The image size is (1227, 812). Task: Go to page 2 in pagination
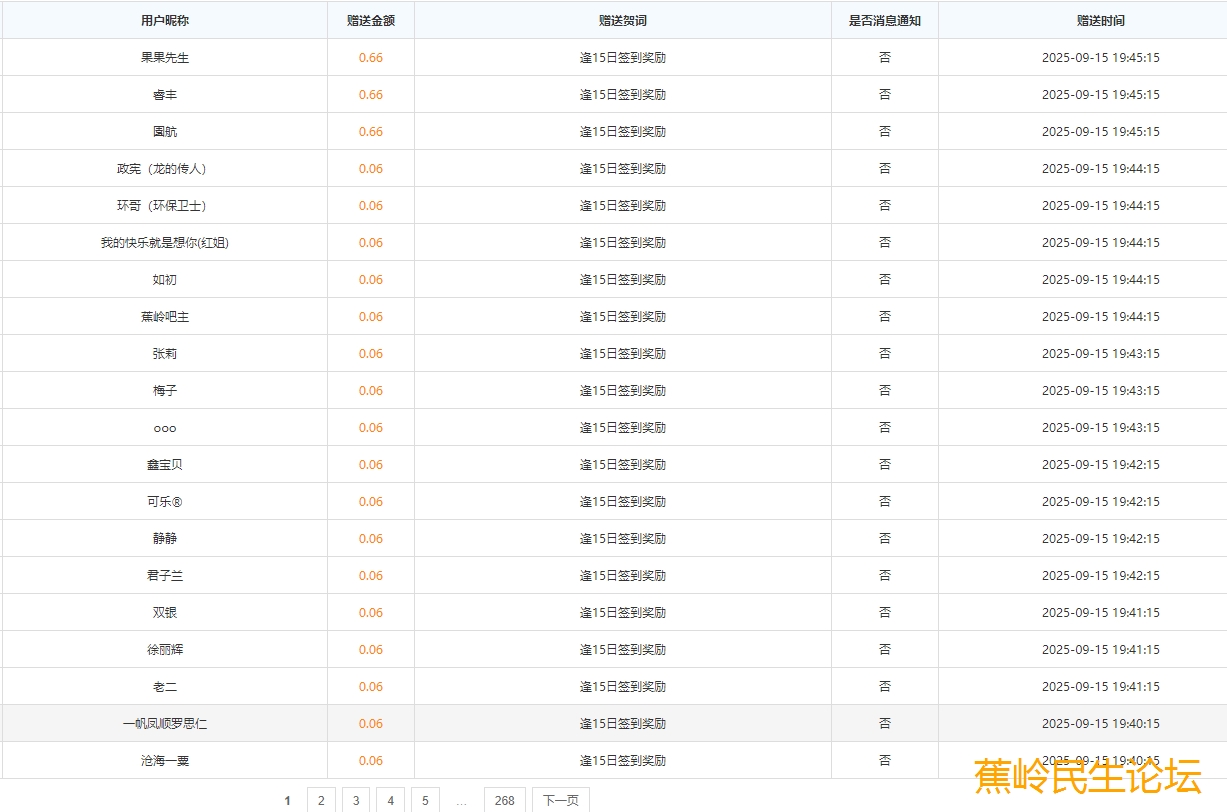click(321, 800)
